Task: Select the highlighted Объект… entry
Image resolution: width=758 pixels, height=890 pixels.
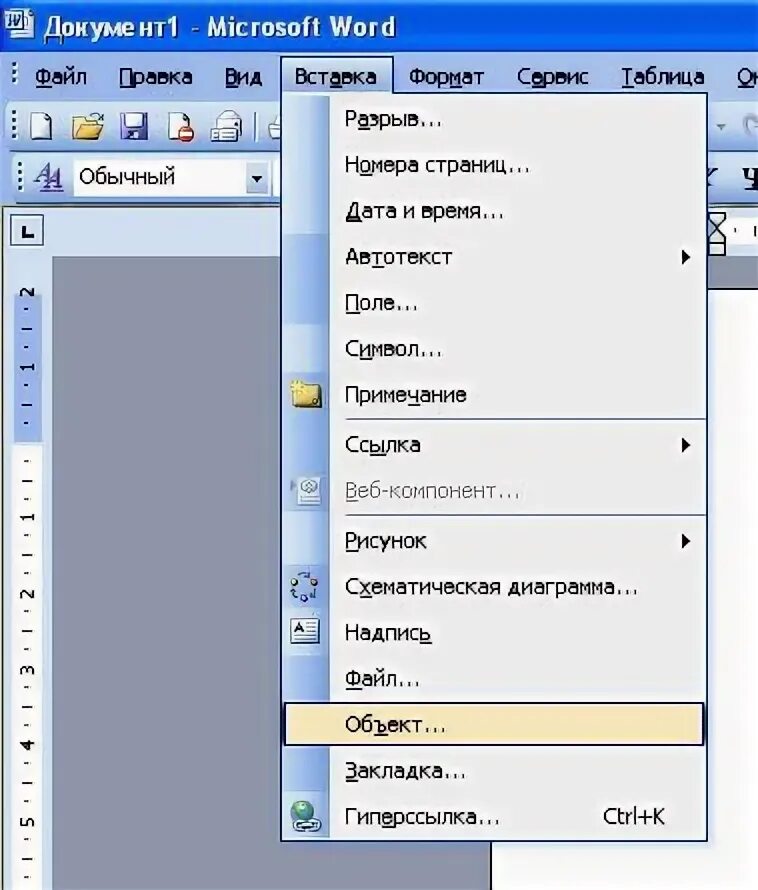Action: (494, 724)
